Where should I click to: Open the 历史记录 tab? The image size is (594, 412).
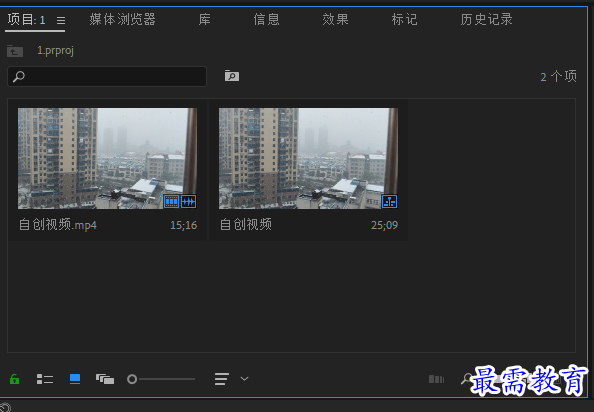coord(486,19)
